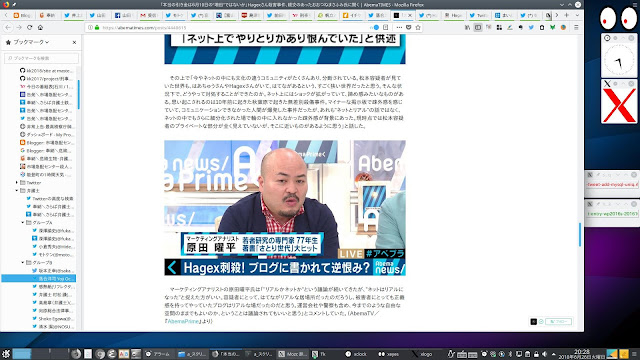Click the Twitter extension icon in toolbar
Image resolution: width=640 pixels, height=360 pixels.
(x=531, y=27)
